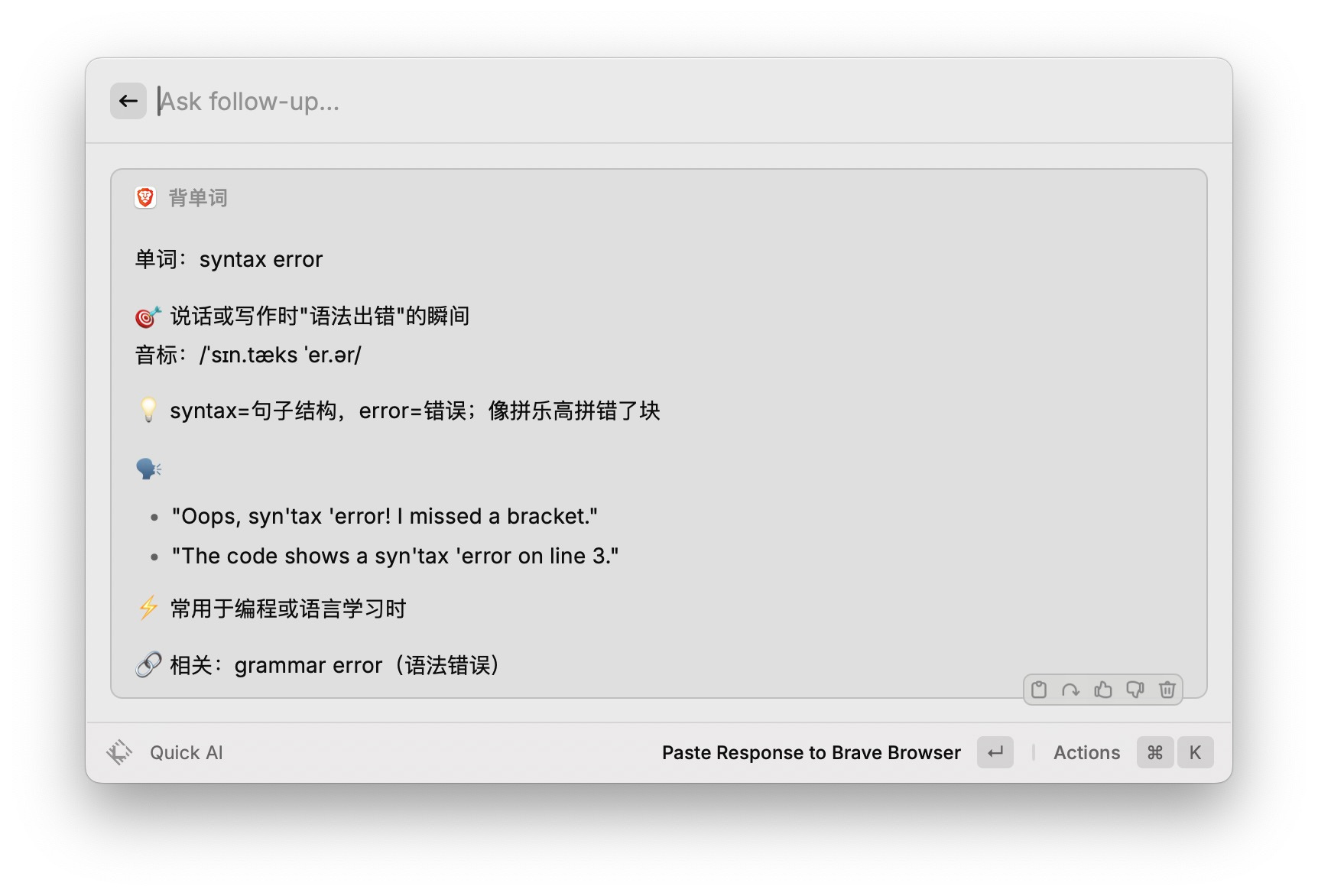
Task: Open the Actions menu
Action: tap(1086, 753)
